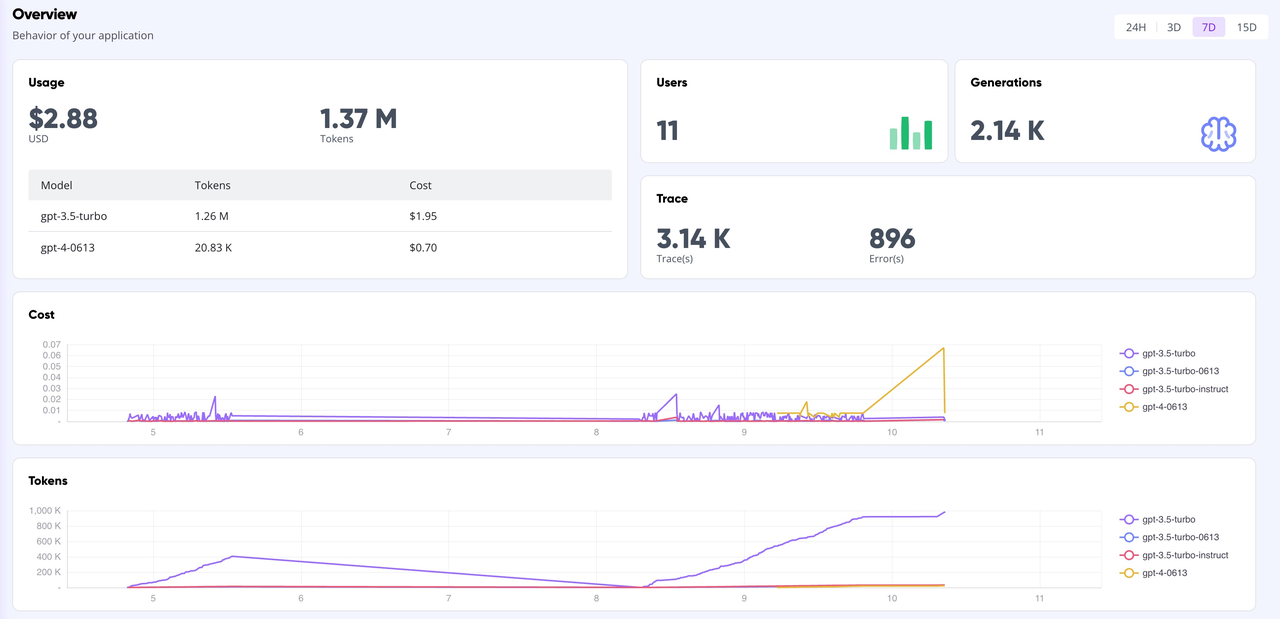The width and height of the screenshot is (1280, 619).
Task: Click the purple legend marker in Tokens chart
Action: (1131, 519)
